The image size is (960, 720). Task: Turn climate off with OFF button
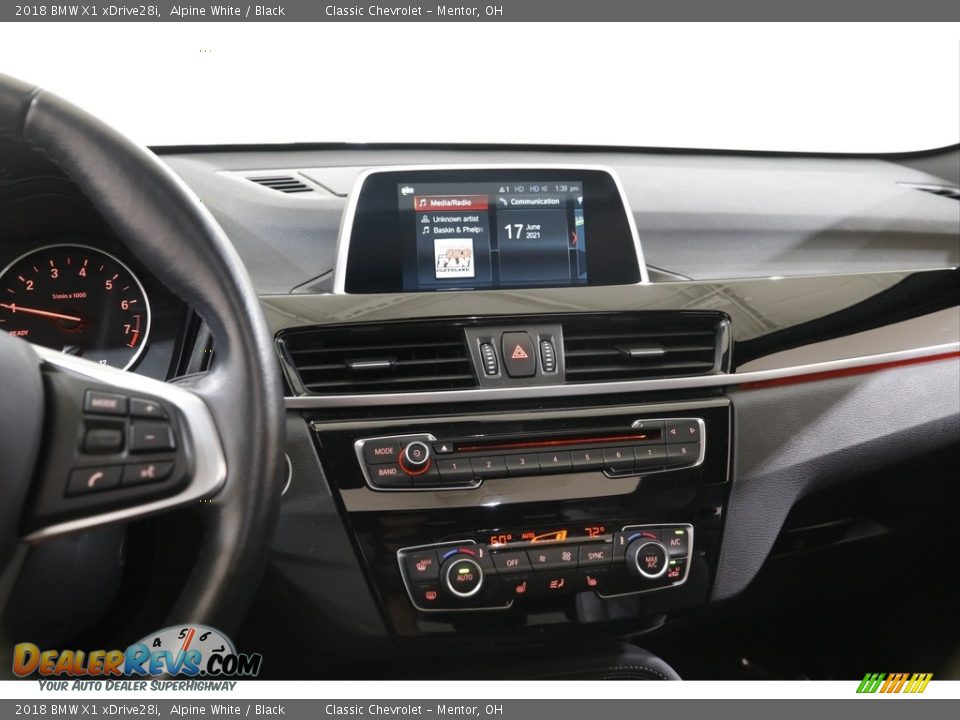[x=512, y=562]
